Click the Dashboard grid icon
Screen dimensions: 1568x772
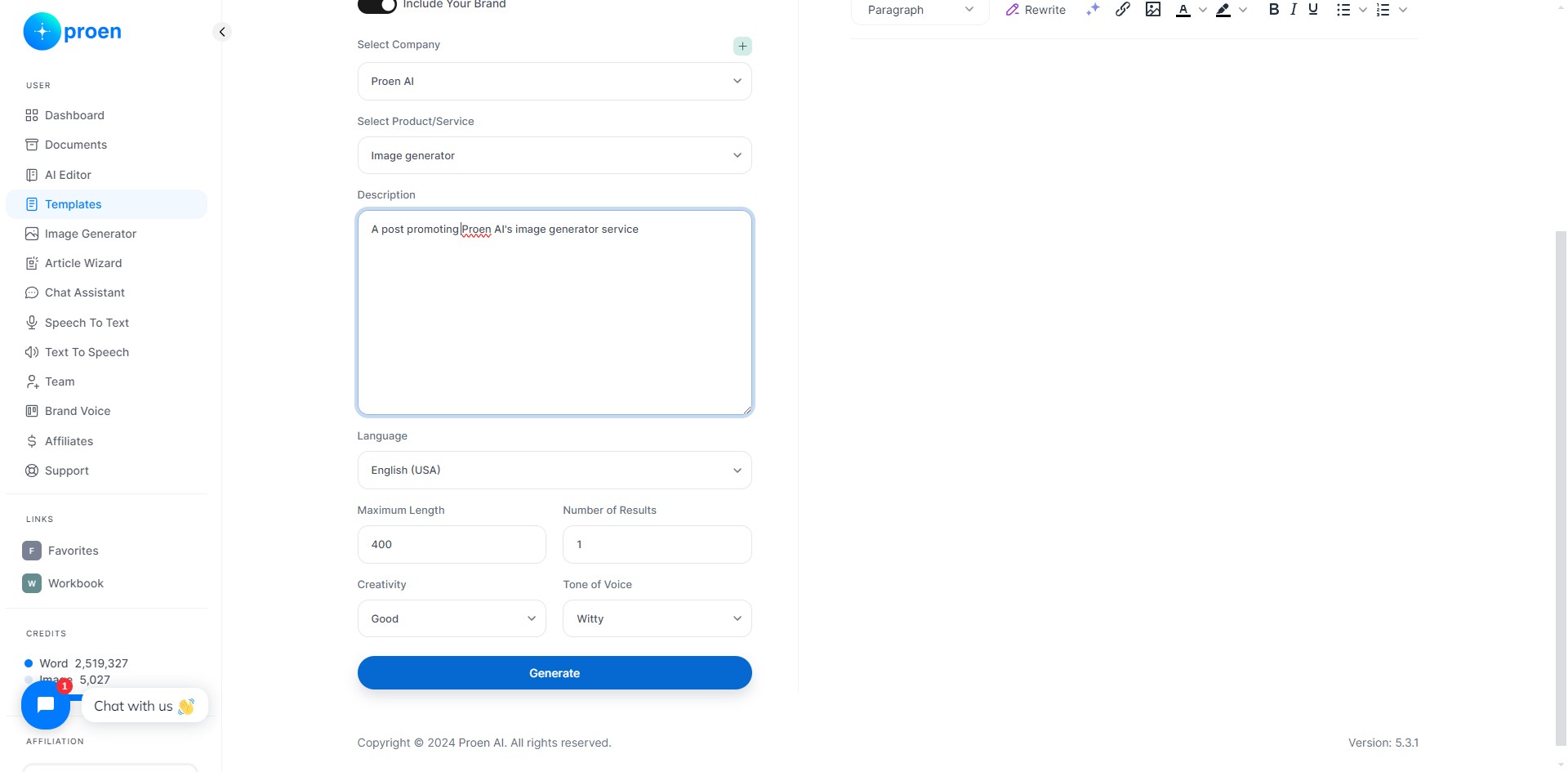[32, 115]
